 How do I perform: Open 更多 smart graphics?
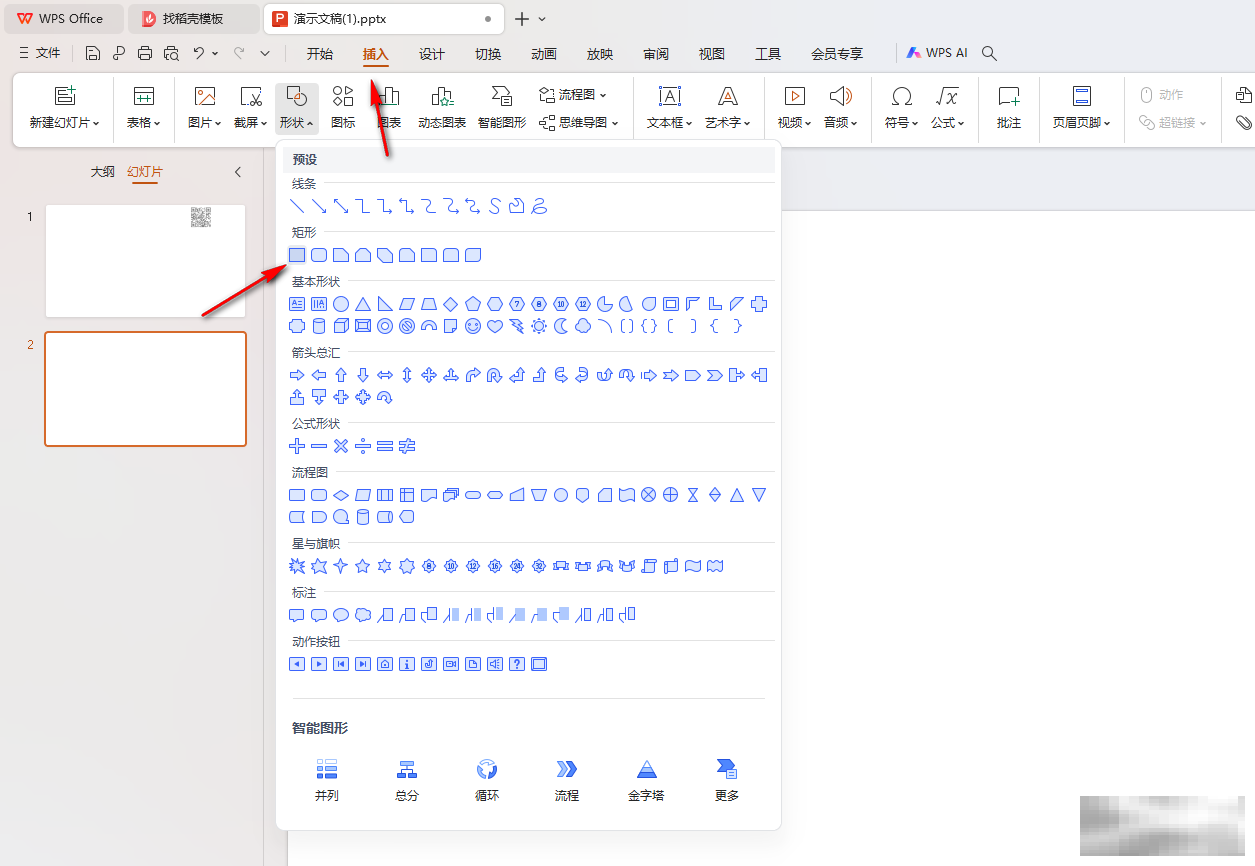[x=727, y=780]
